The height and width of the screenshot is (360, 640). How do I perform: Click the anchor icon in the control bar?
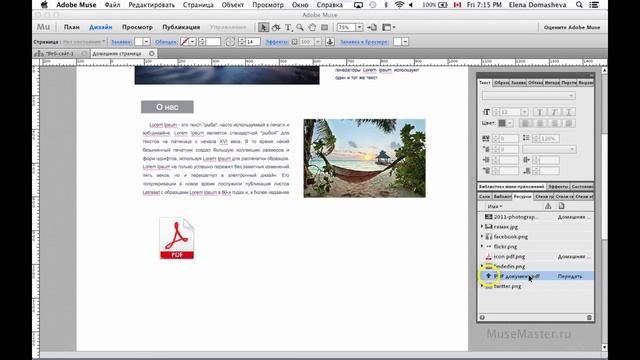330,42
